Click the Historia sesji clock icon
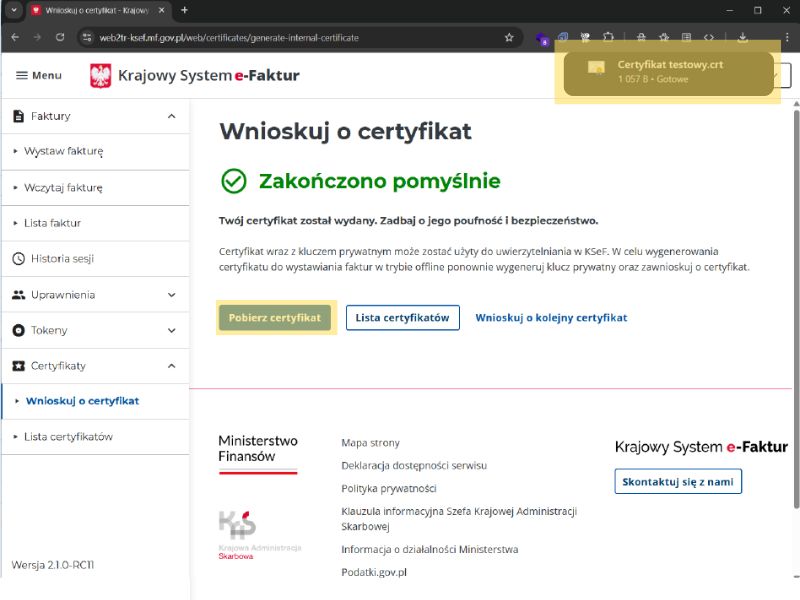Image resolution: width=800 pixels, height=600 pixels. pyautogui.click(x=18, y=258)
